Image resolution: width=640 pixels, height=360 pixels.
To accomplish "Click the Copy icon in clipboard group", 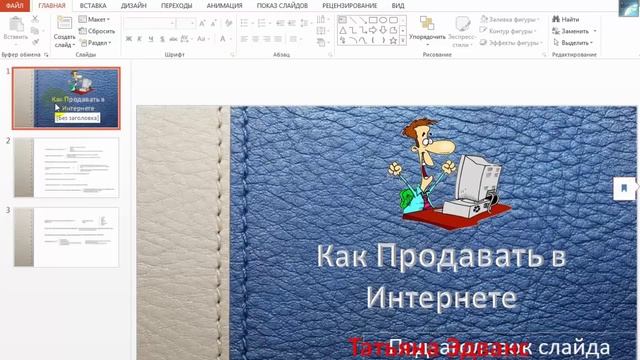I will [35, 31].
